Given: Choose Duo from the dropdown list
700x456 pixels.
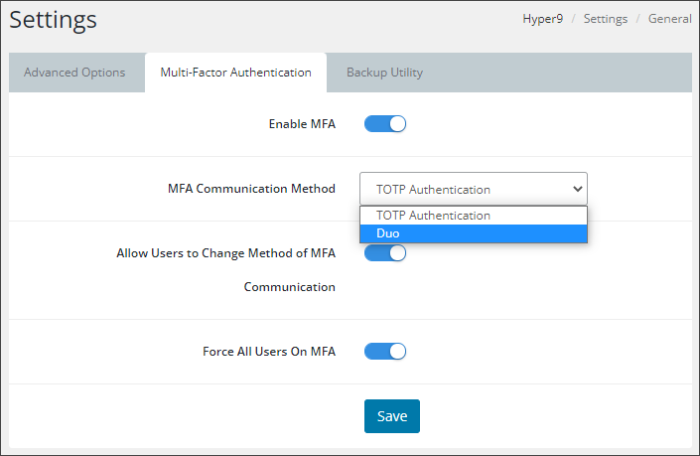Looking at the screenshot, I should coord(472,233).
